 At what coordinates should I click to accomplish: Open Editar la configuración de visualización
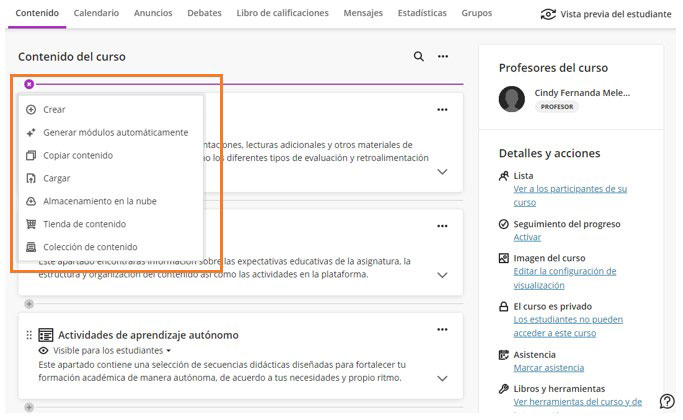click(565, 278)
